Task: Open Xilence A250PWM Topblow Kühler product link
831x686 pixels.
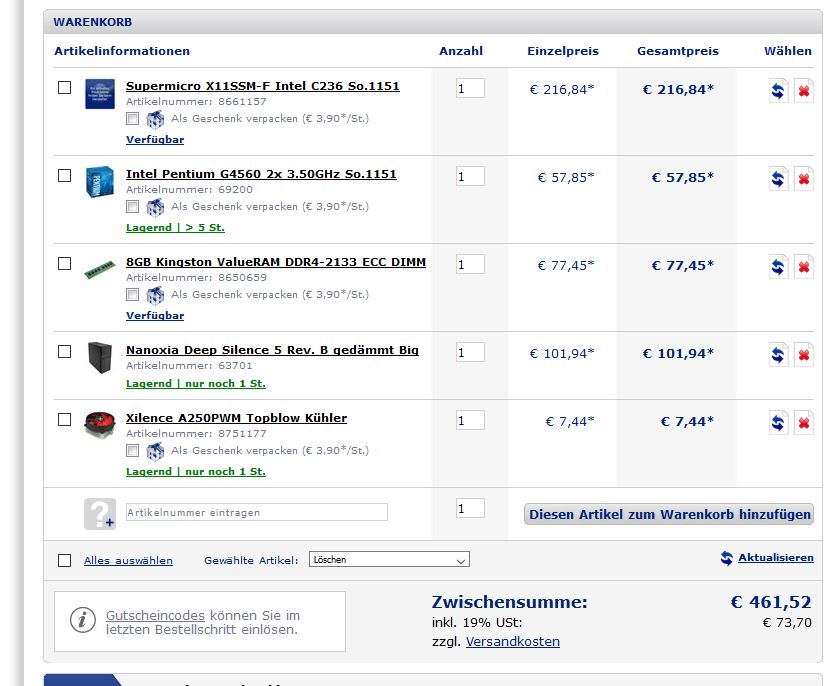Action: [236, 418]
